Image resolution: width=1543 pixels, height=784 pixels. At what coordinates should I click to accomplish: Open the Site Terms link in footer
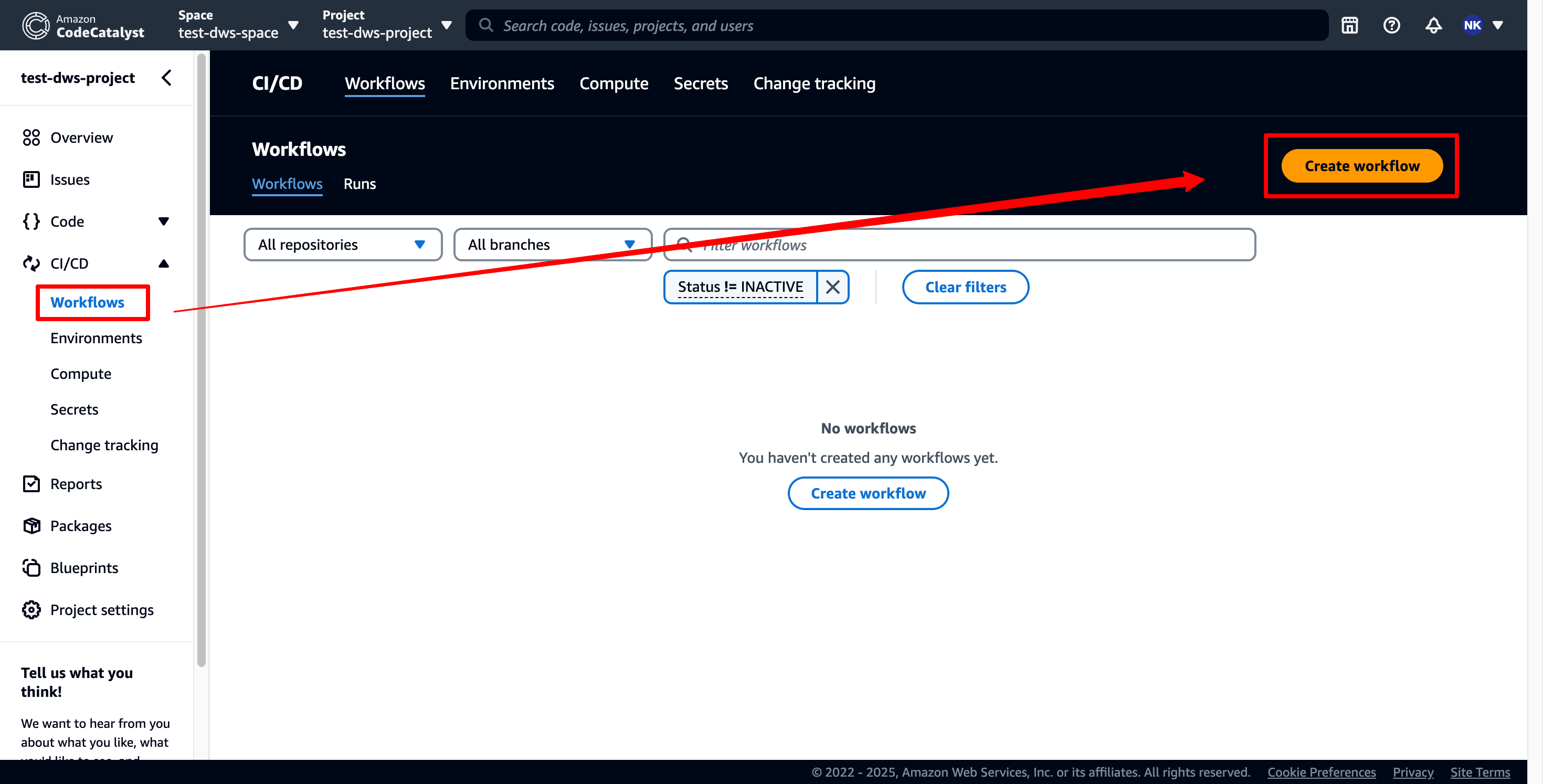1480,772
